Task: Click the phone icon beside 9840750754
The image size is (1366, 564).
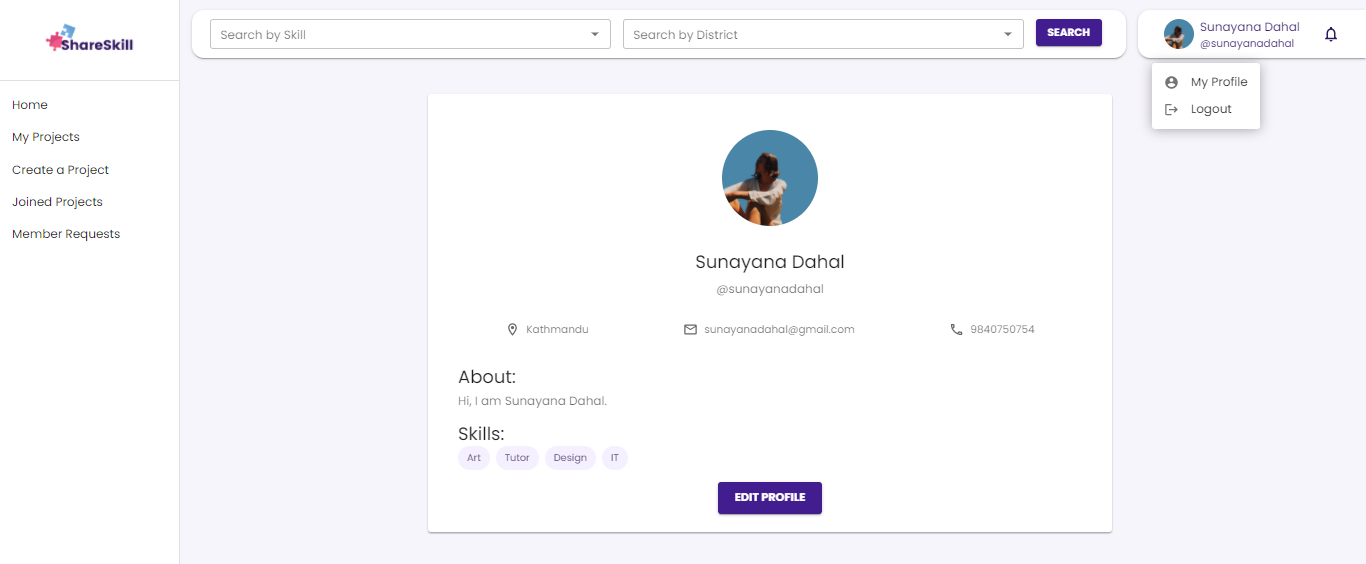Action: [956, 329]
